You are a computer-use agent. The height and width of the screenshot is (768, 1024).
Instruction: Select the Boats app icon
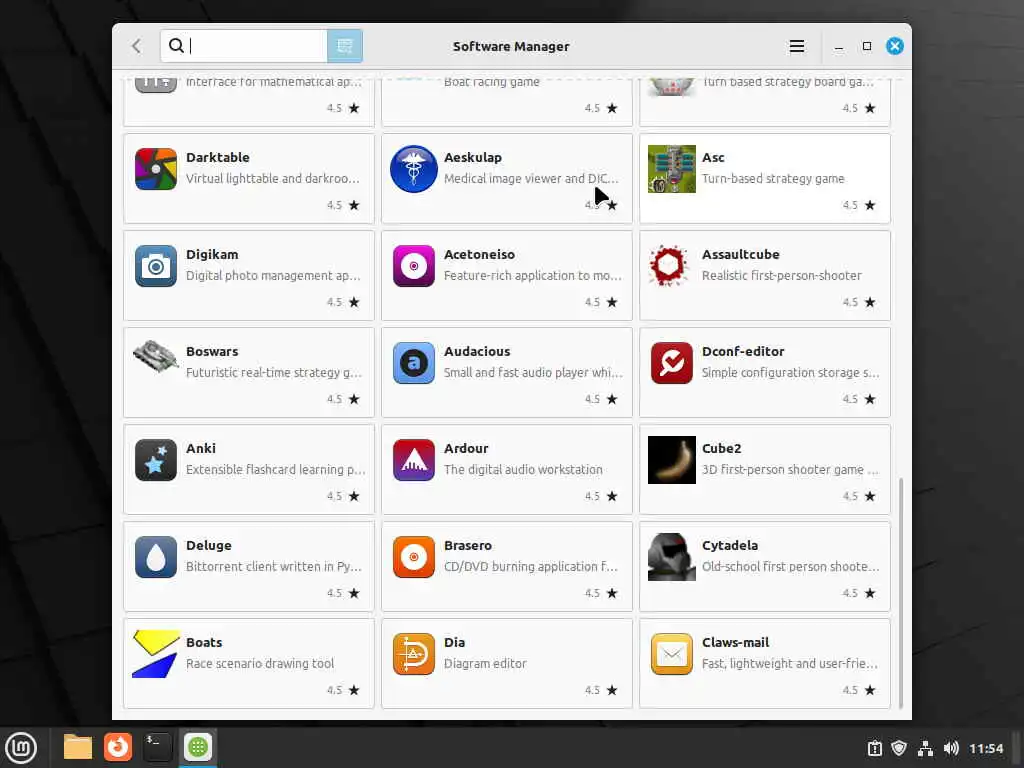point(155,654)
